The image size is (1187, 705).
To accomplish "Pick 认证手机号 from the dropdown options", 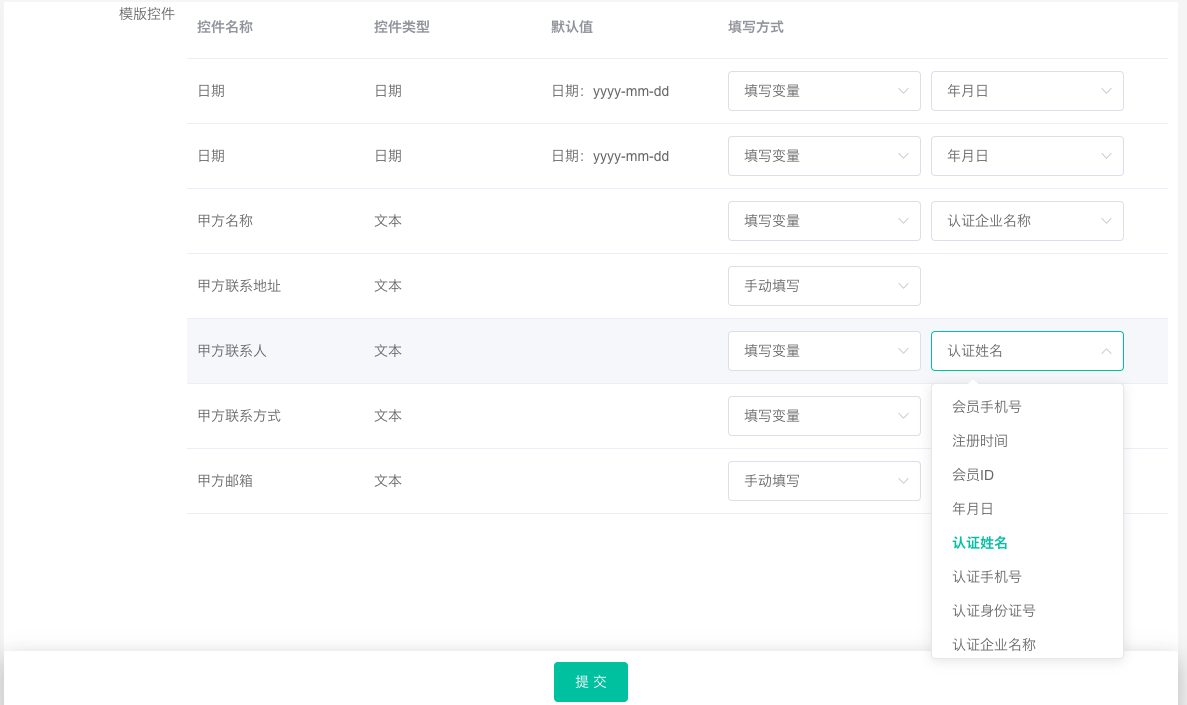I will coord(987,577).
